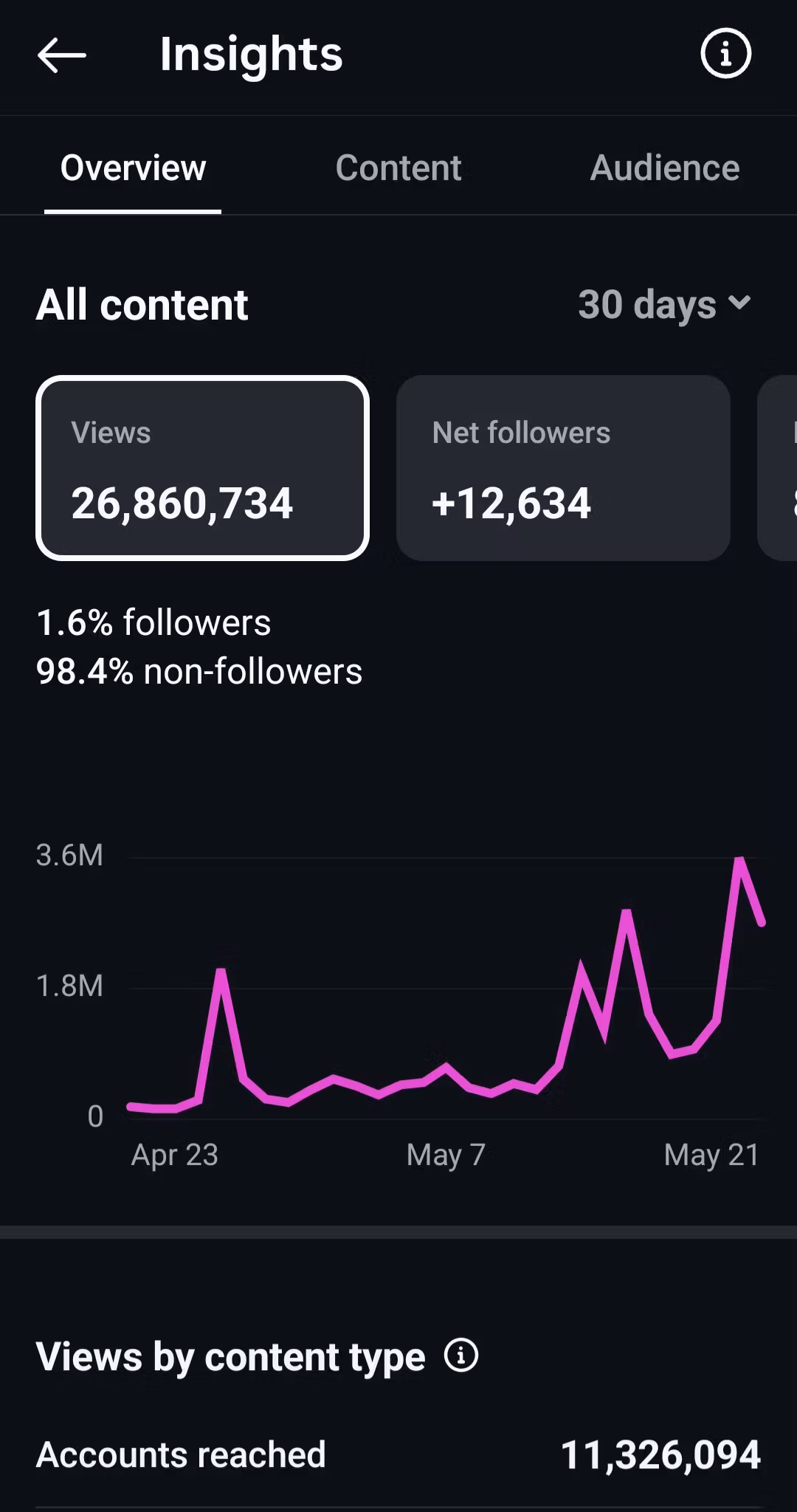This screenshot has width=797, height=1512.
Task: Switch to the Audience tab
Action: point(664,168)
